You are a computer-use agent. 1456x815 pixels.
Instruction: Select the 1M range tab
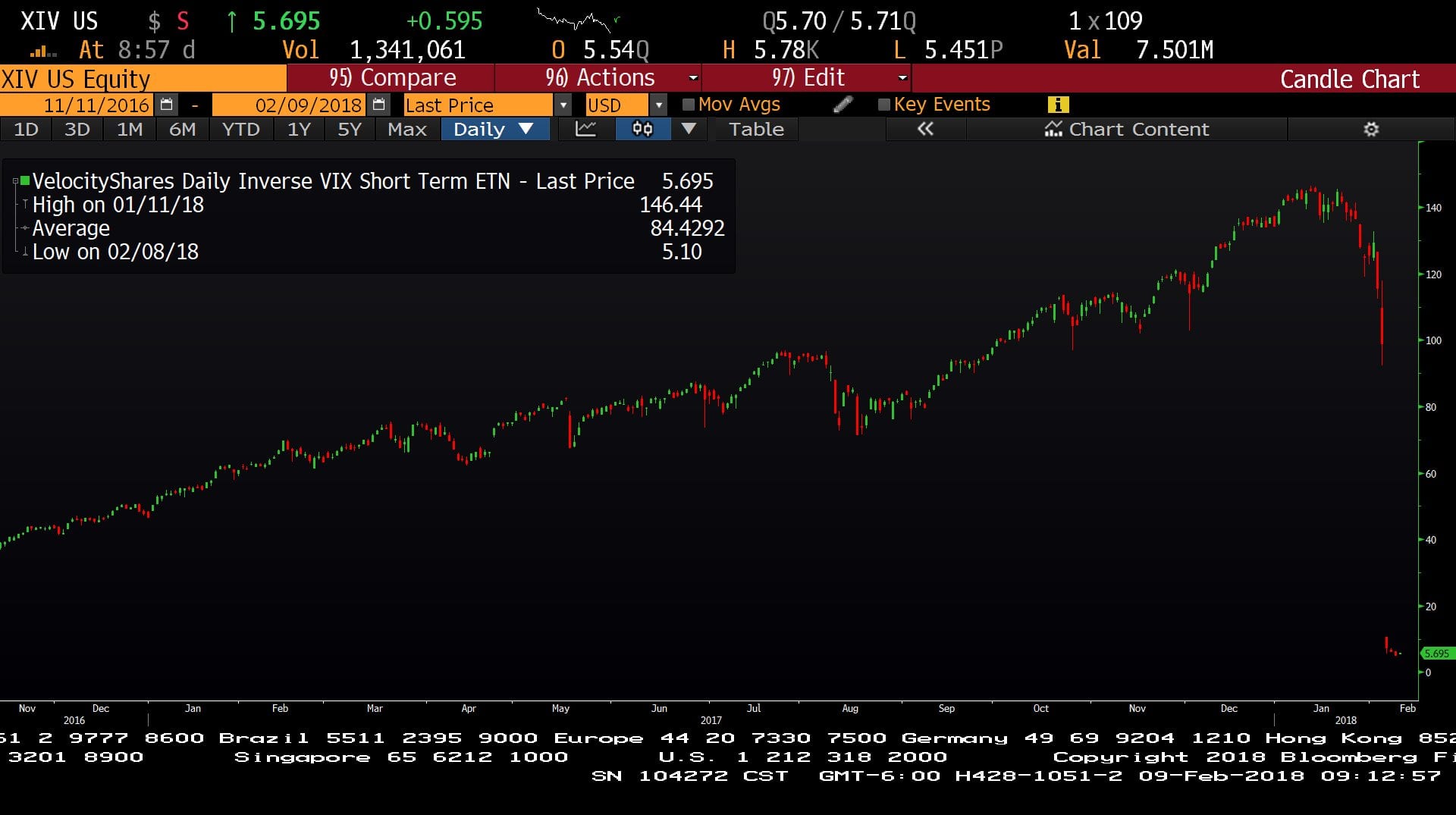tap(130, 129)
